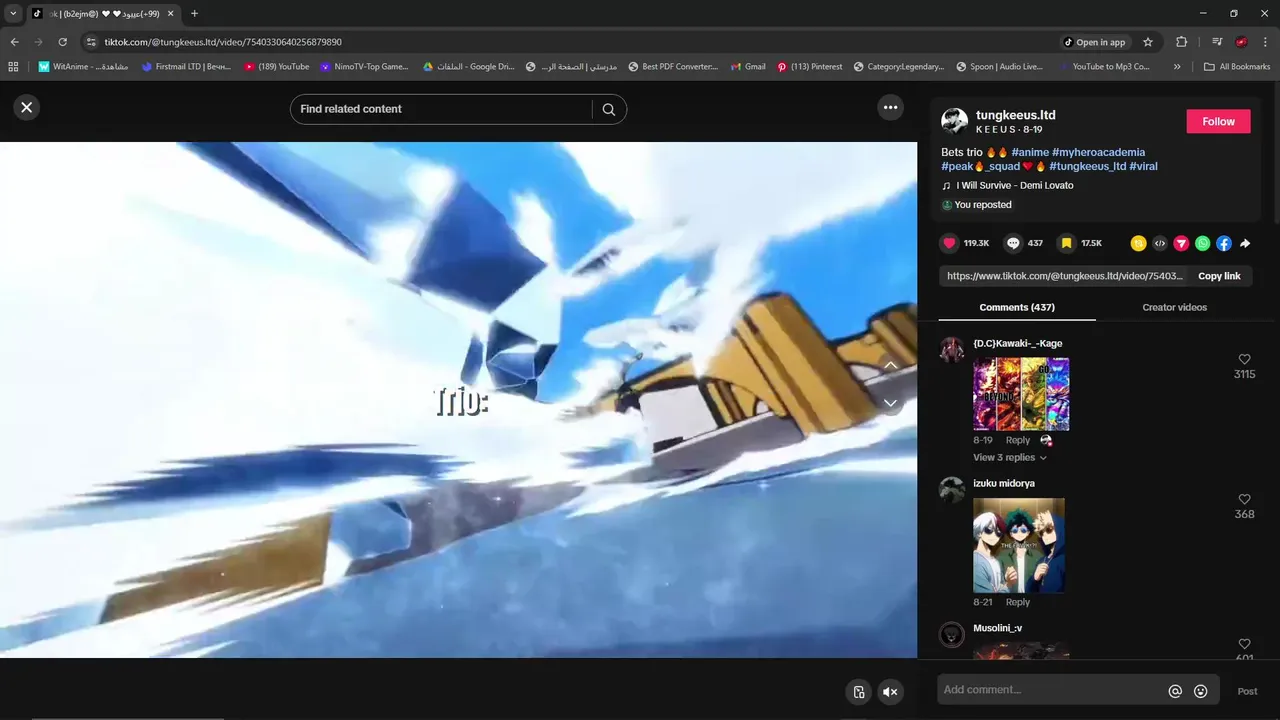Click the Copy link button
The height and width of the screenshot is (720, 1280).
(x=1219, y=276)
